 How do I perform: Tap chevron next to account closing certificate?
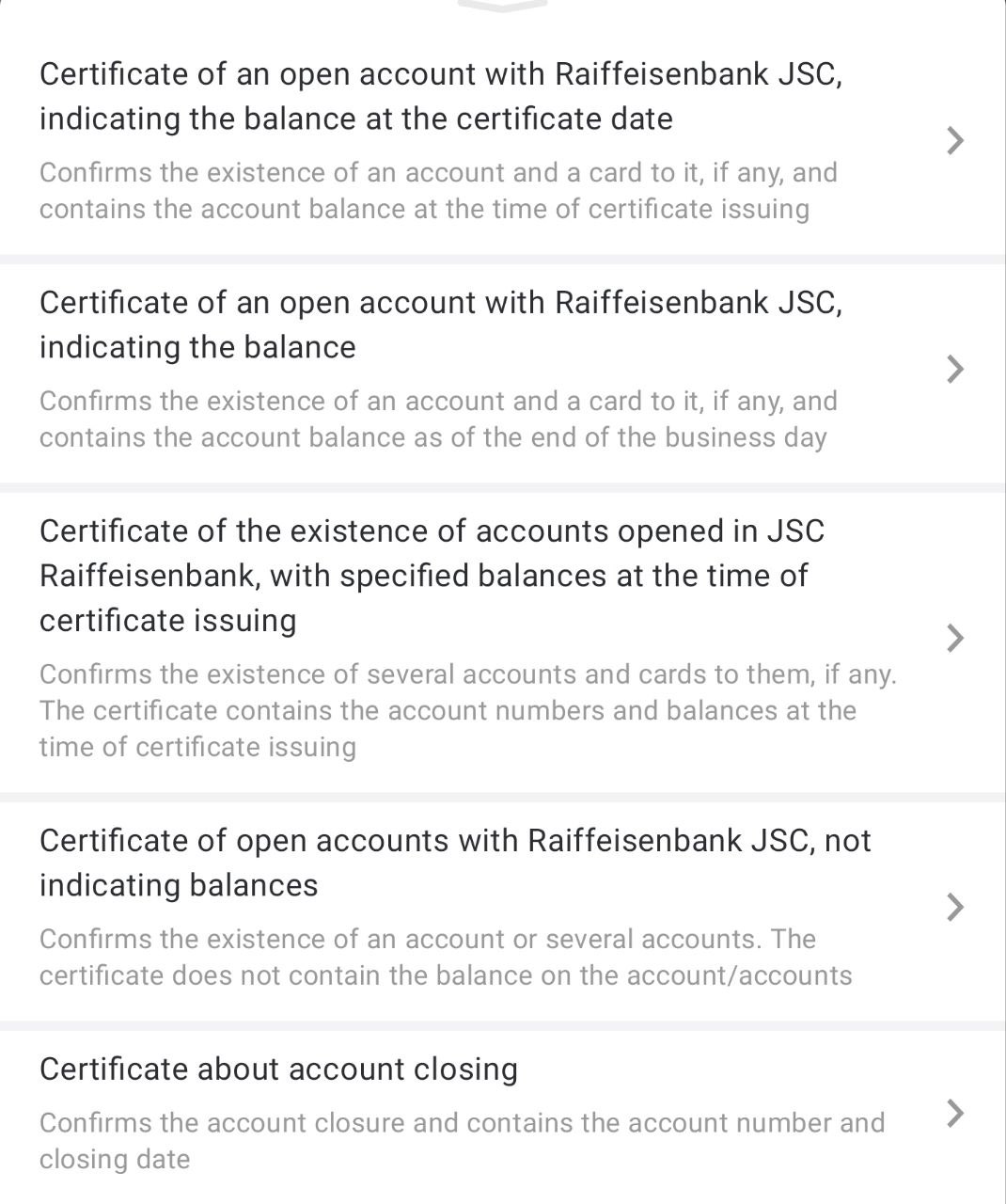point(954,1113)
